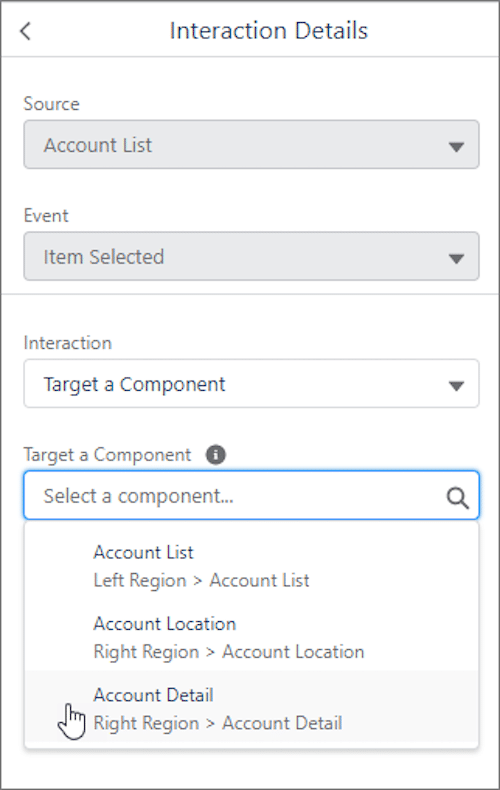Open the Source Account List dropdown
The height and width of the screenshot is (790, 500).
252,145
